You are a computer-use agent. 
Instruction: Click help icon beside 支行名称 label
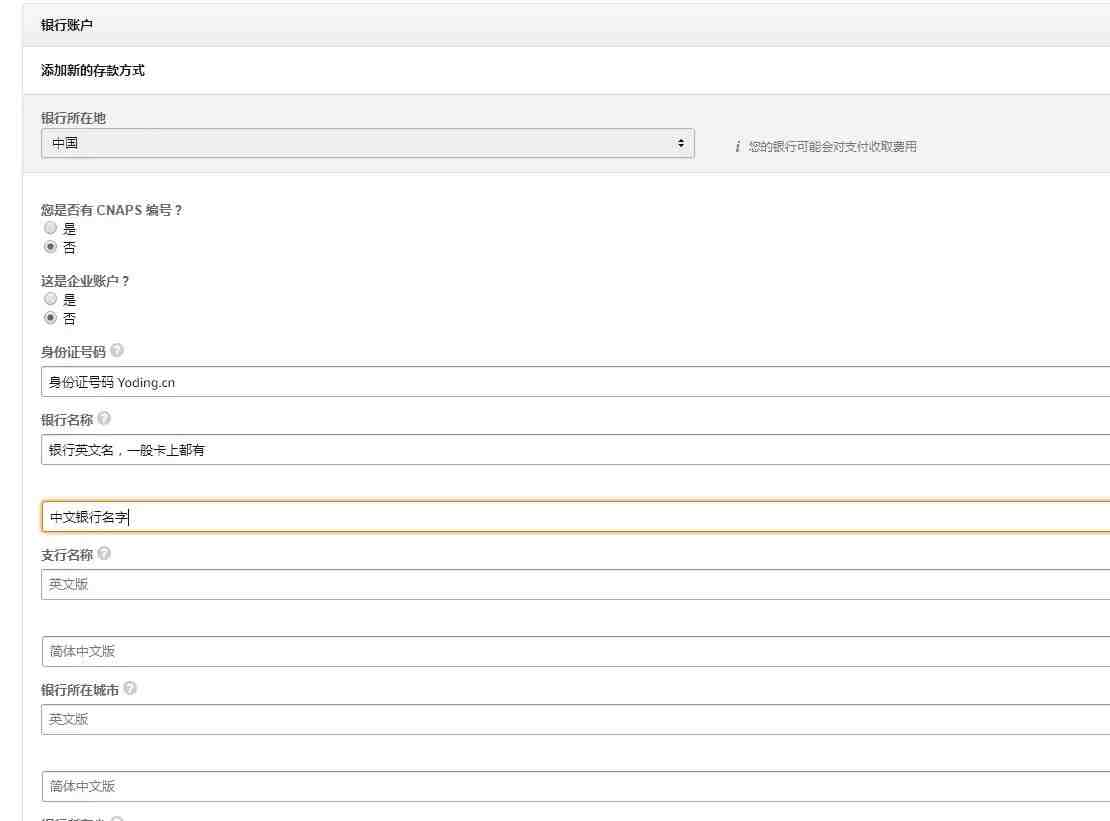[104, 553]
